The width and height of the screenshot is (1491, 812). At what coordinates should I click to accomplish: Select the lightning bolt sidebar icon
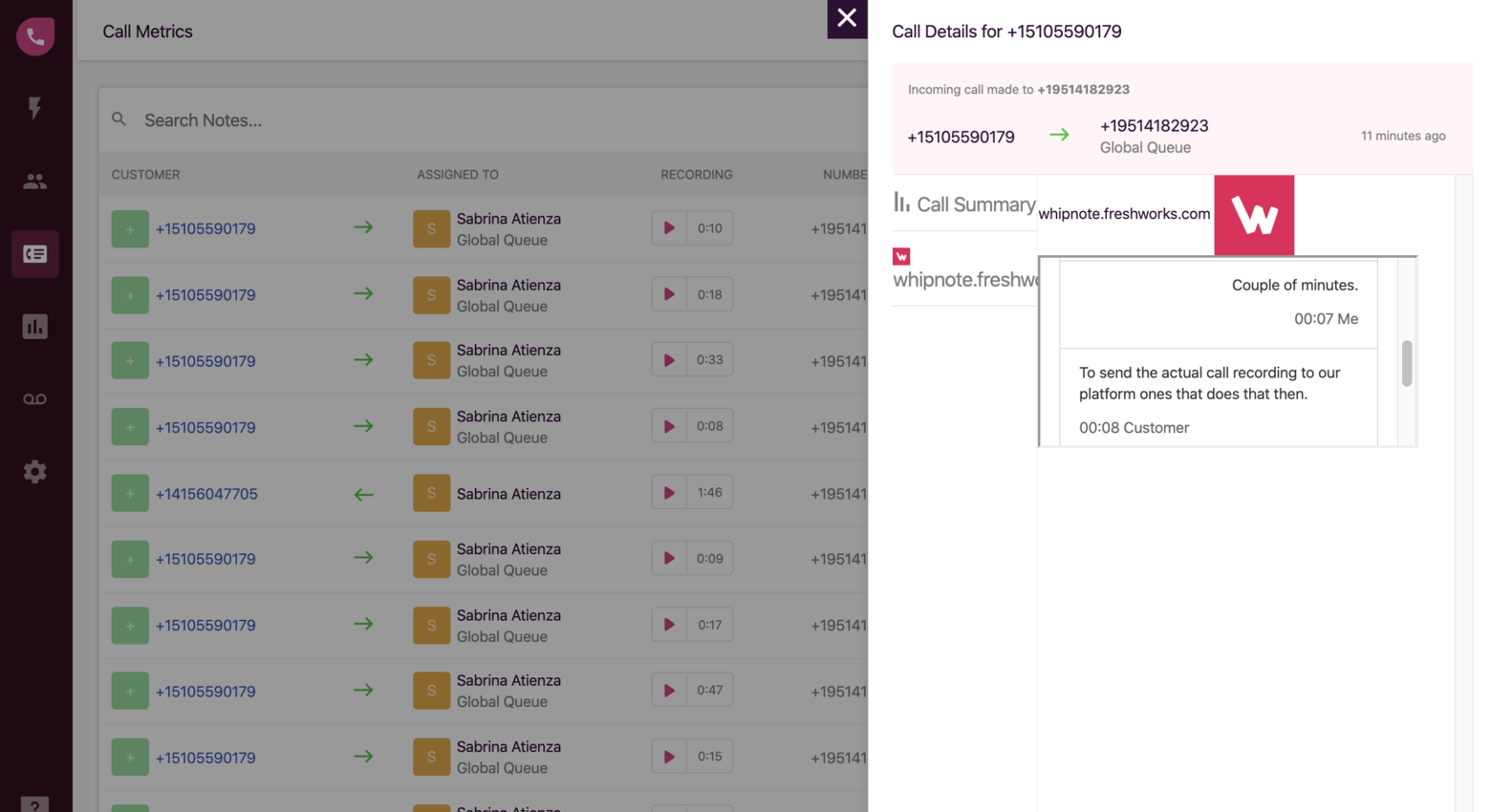click(35, 109)
